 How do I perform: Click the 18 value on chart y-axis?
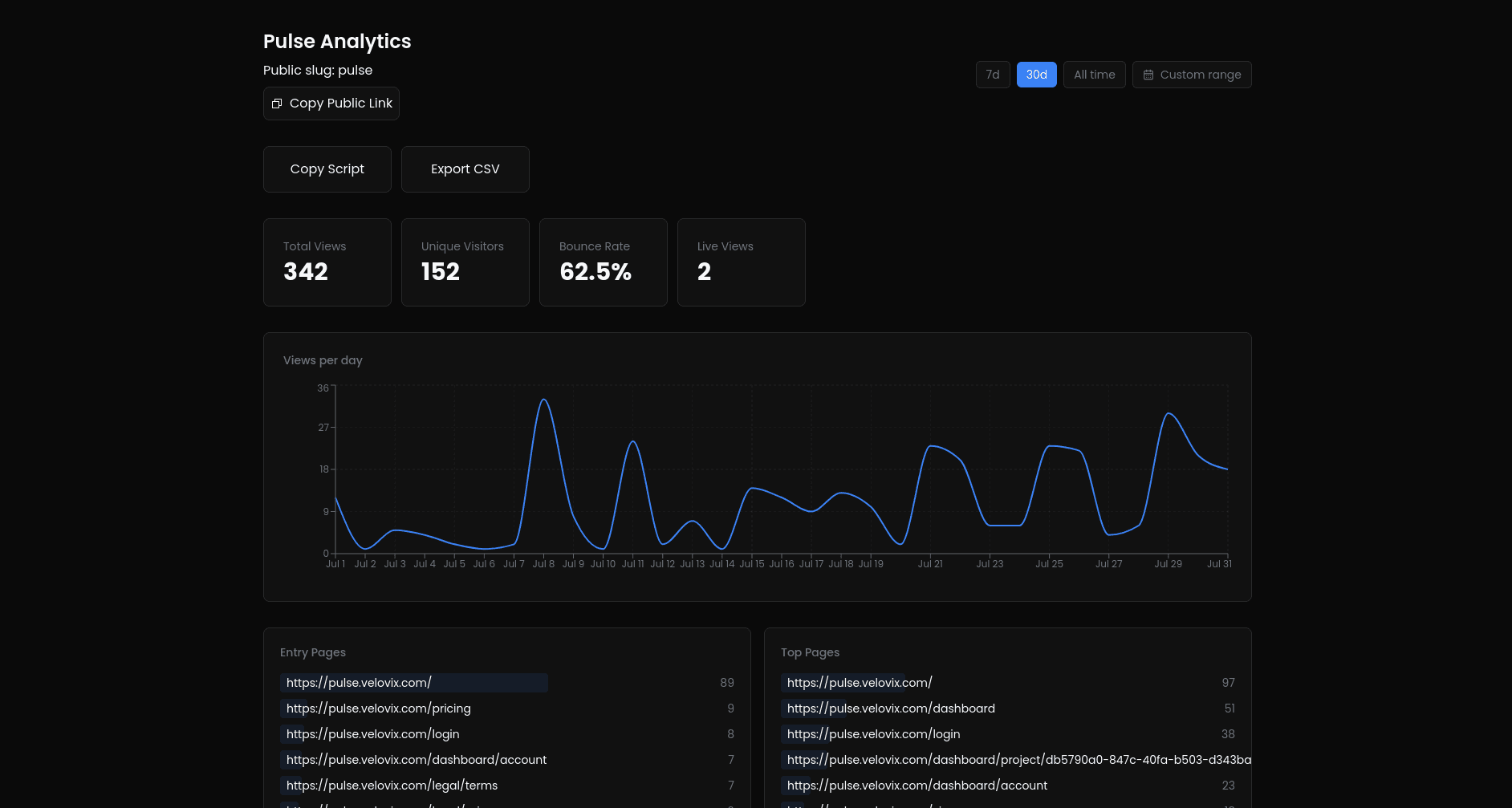click(324, 469)
